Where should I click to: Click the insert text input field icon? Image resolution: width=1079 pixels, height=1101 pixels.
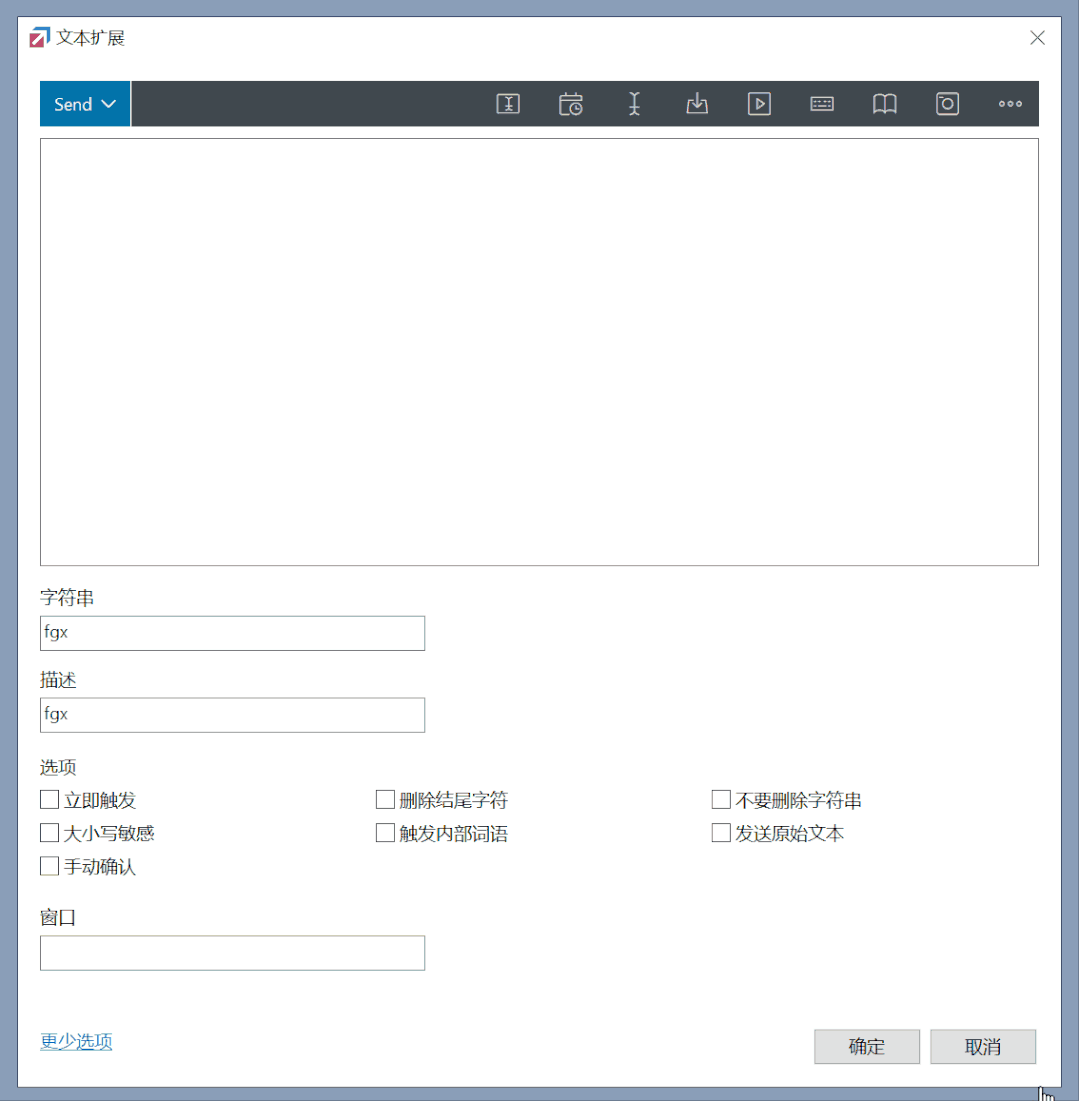click(508, 104)
